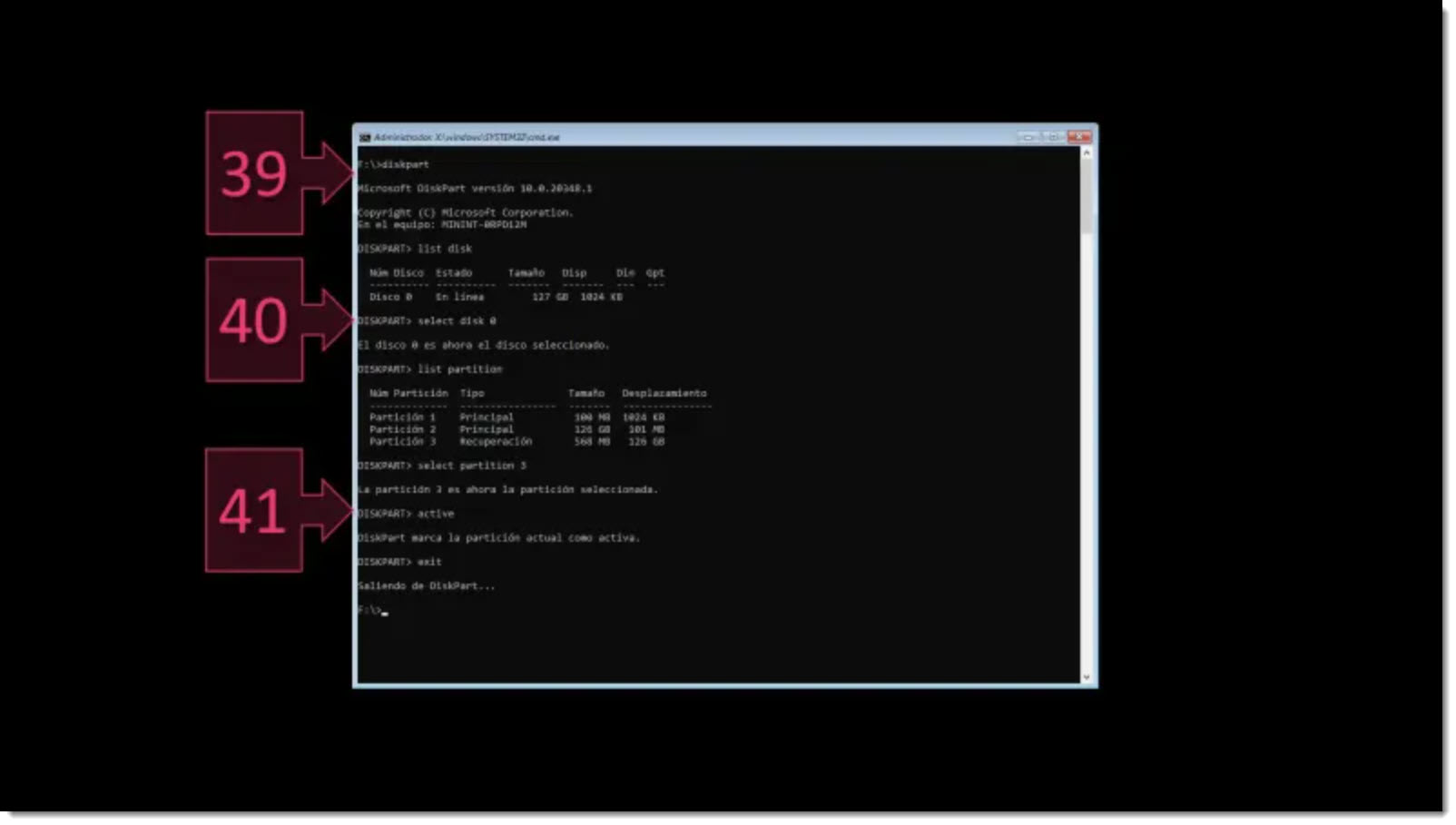Click the 'Desplazamiento' column header
The width and height of the screenshot is (1456, 825).
(x=664, y=393)
